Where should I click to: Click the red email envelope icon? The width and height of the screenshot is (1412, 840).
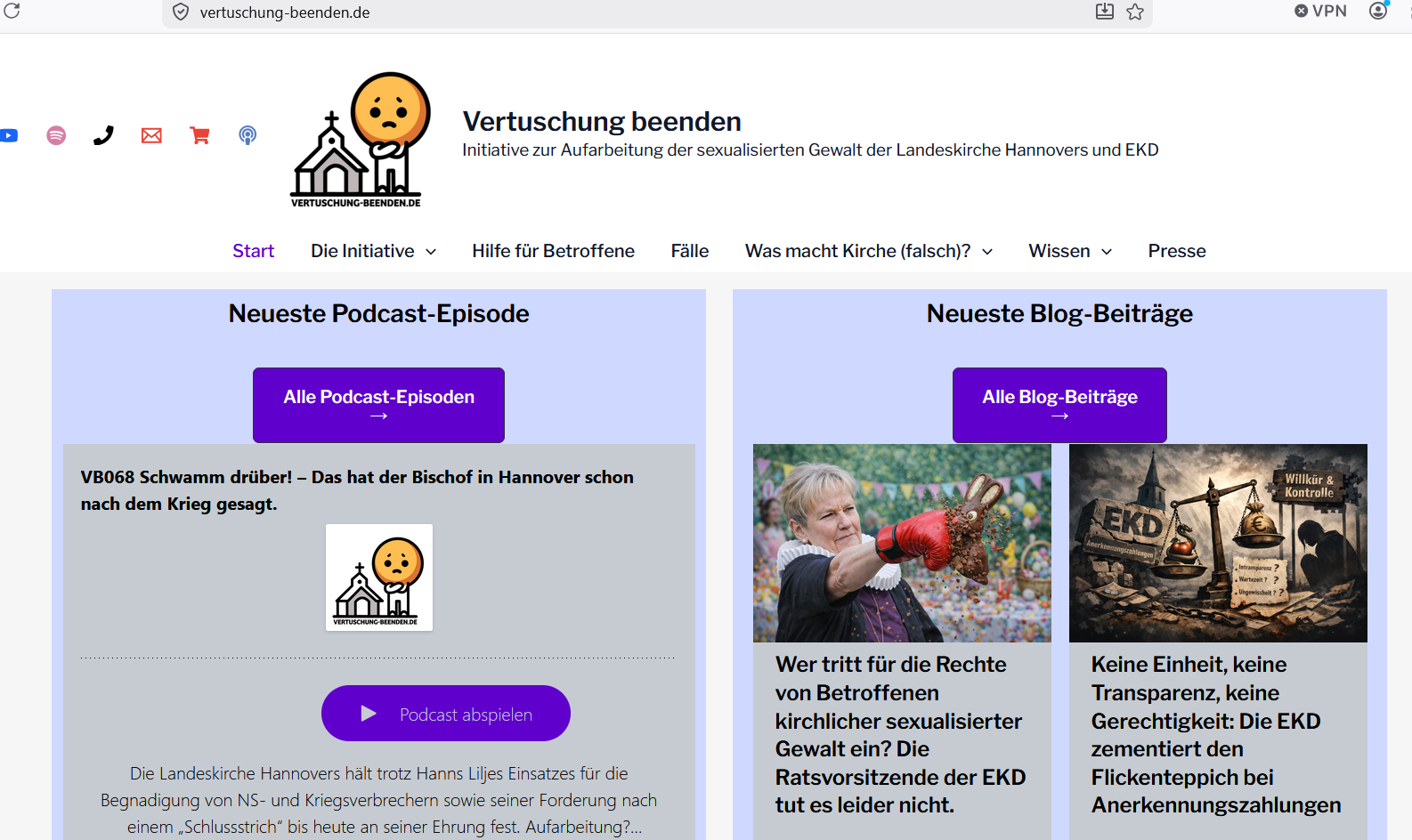[x=151, y=135]
